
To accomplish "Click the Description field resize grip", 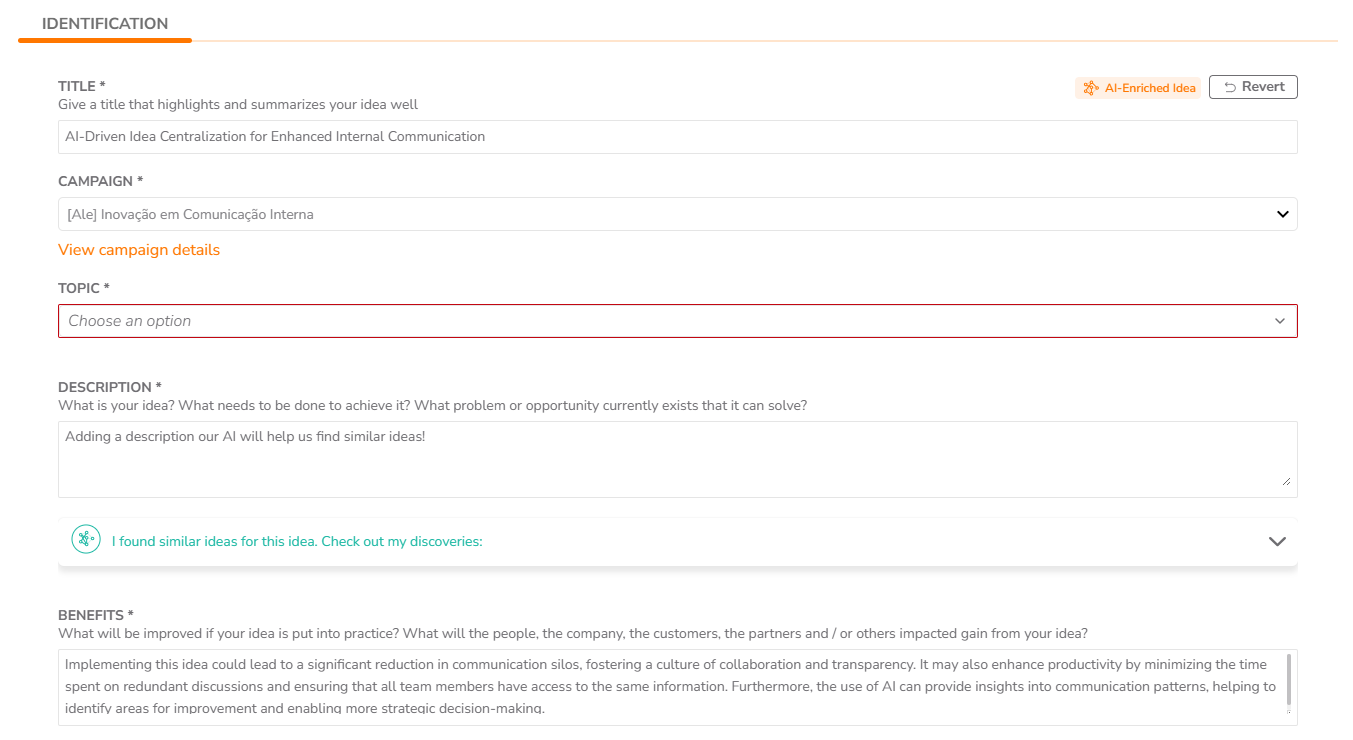I will (1286, 481).
